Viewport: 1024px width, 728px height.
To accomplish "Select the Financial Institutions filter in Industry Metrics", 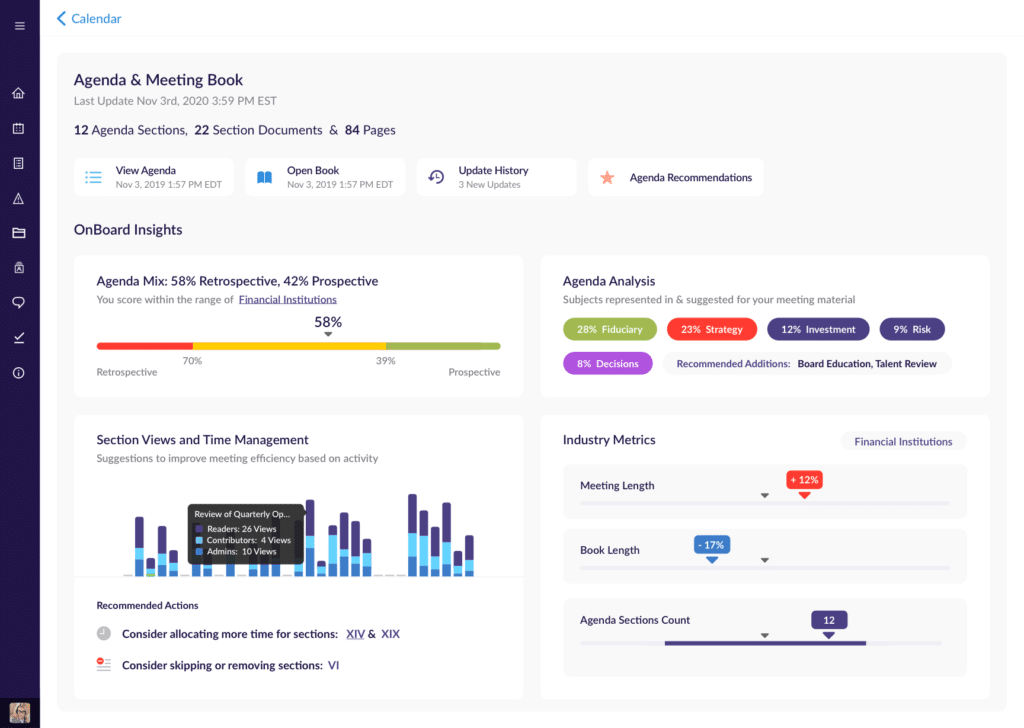I will [x=903, y=440].
